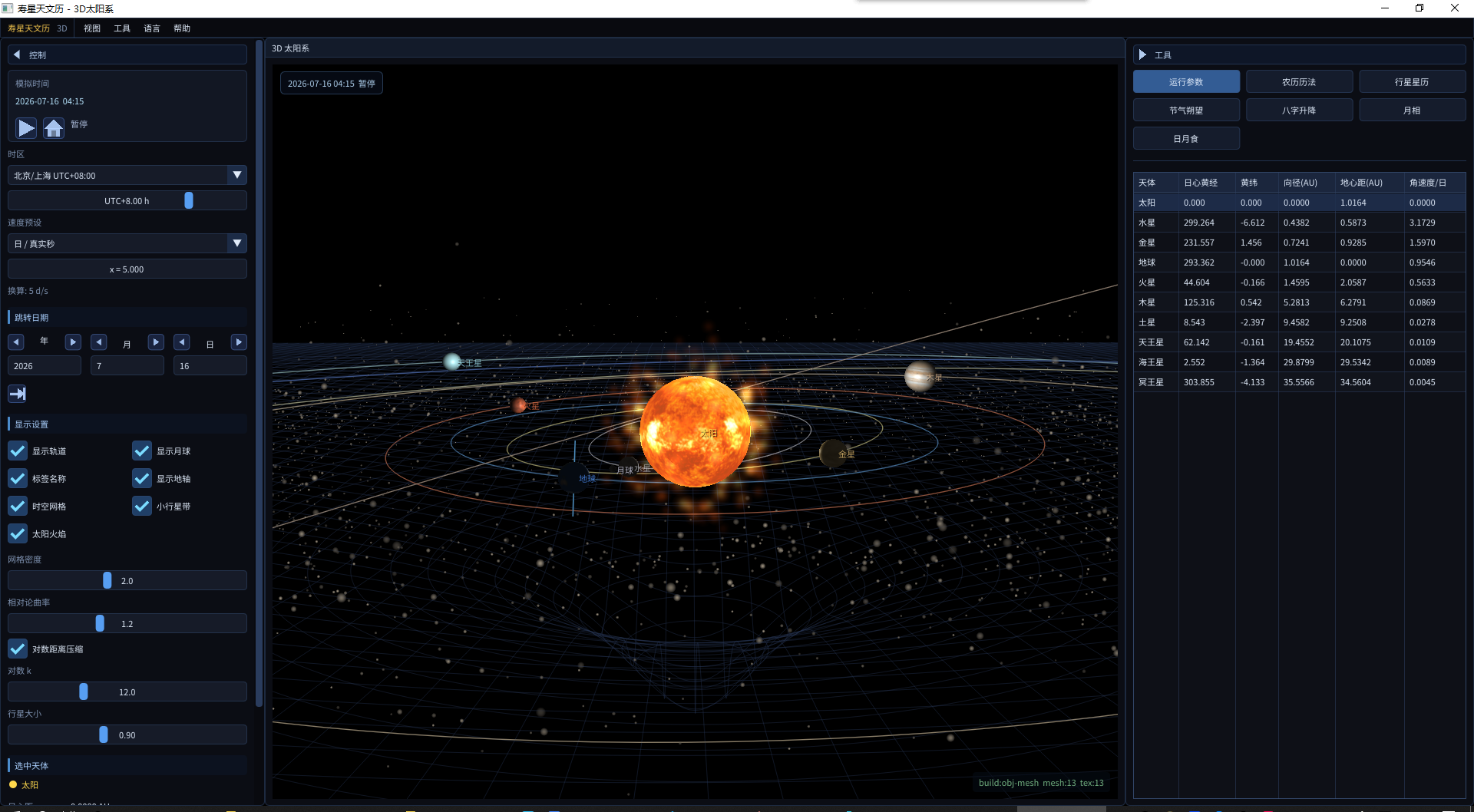Open the 工具 menu in menu bar
Screen dimensions: 1474x812
click(x=122, y=28)
